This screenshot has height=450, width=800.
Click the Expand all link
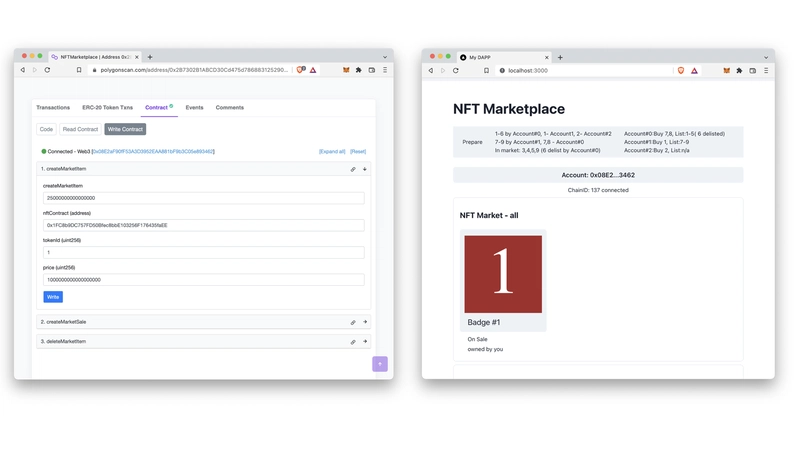click(x=332, y=152)
